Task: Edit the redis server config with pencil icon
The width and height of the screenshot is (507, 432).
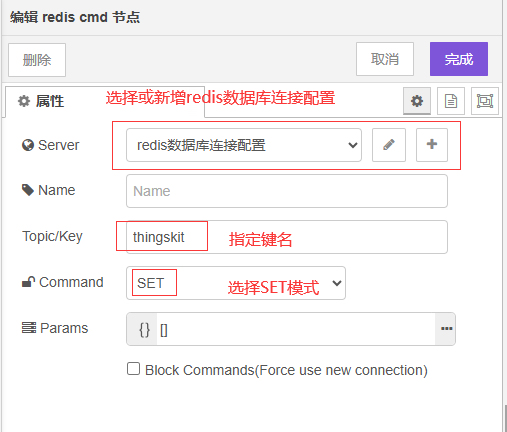Action: [389, 145]
